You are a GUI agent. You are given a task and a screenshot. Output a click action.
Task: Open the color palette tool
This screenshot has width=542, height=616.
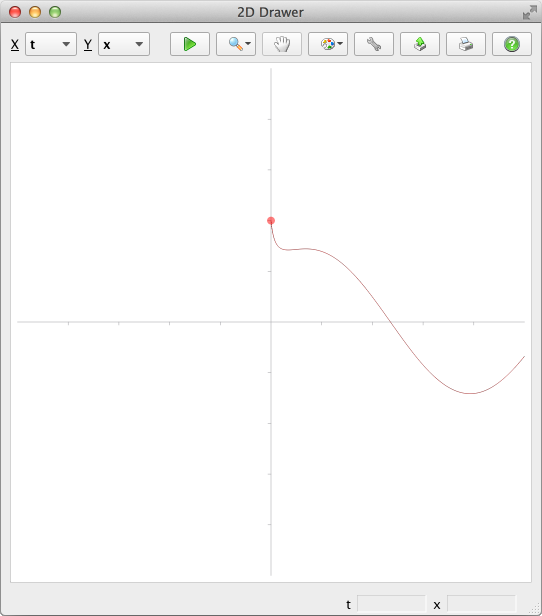328,44
